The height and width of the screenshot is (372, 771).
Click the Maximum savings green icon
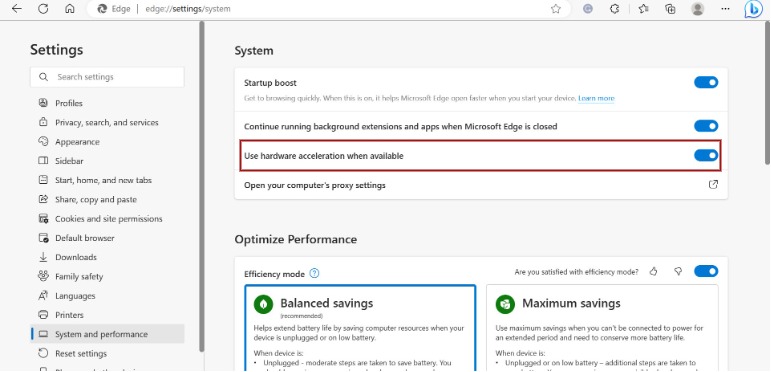point(505,304)
